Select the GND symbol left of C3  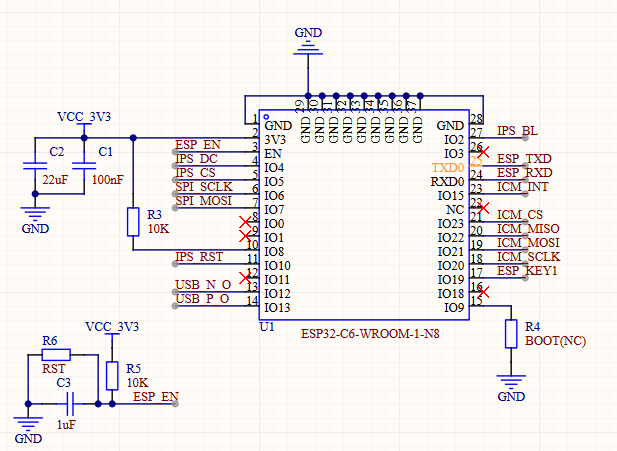click(28, 430)
